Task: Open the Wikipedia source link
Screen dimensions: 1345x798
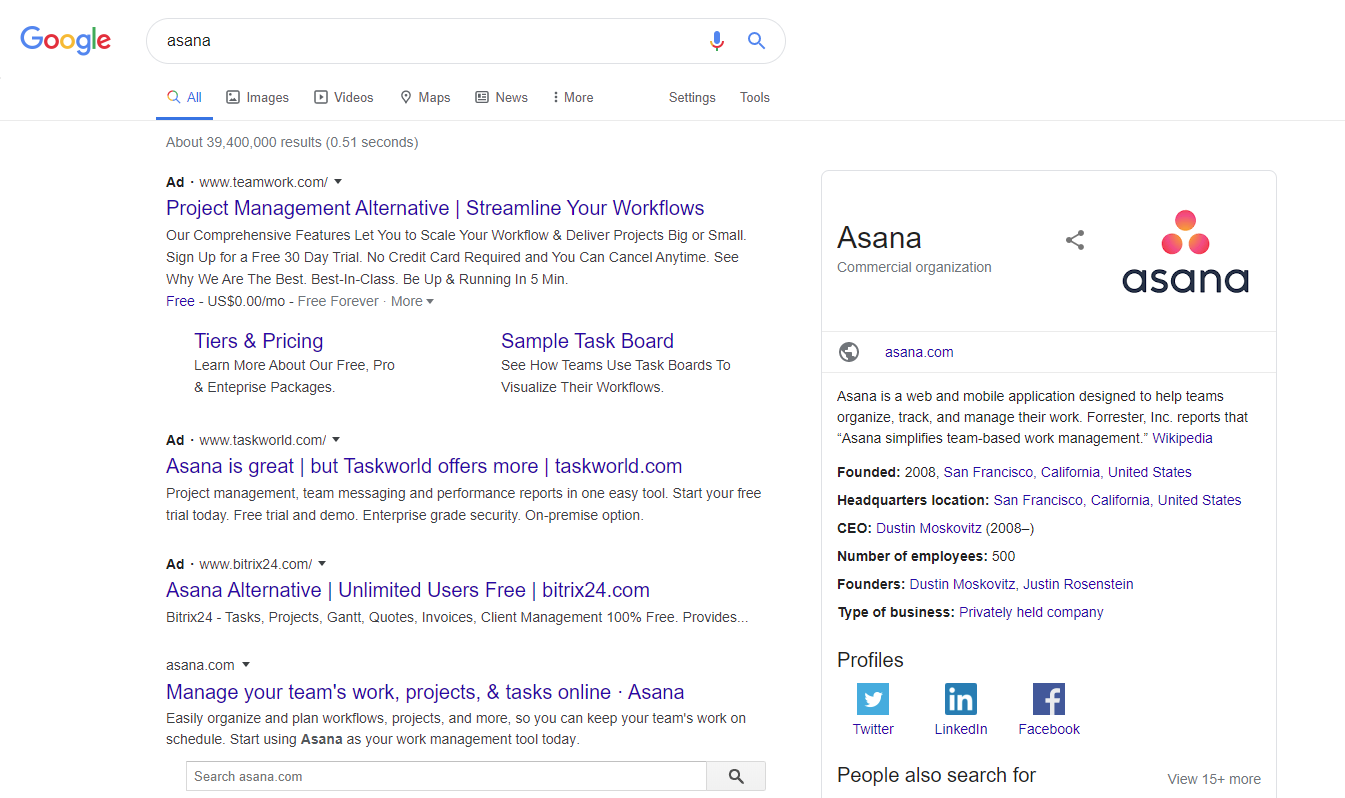Action: pyautogui.click(x=1182, y=438)
